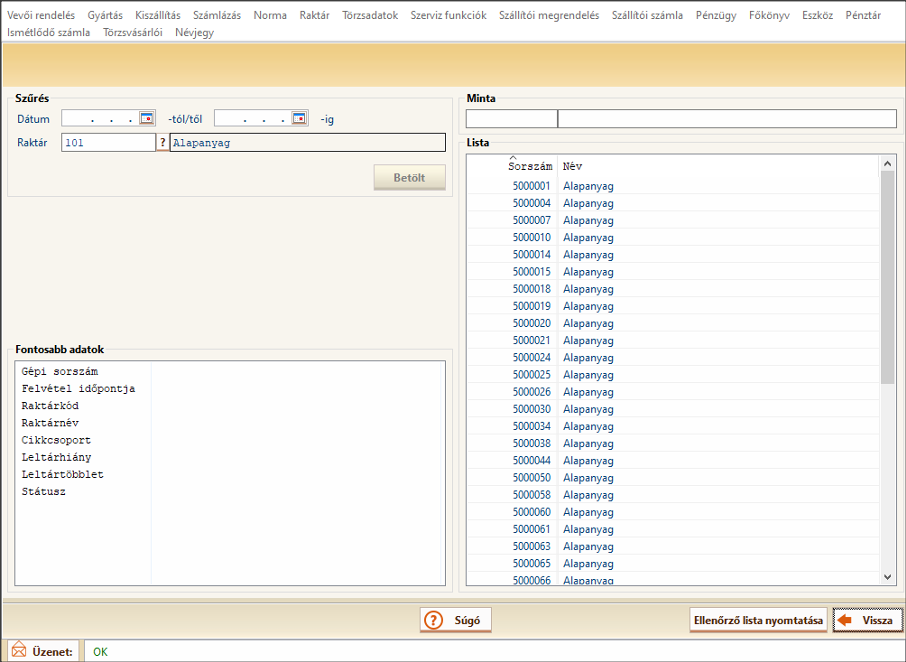Select list row 5000001
The height and width of the screenshot is (662, 906).
pyautogui.click(x=673, y=186)
